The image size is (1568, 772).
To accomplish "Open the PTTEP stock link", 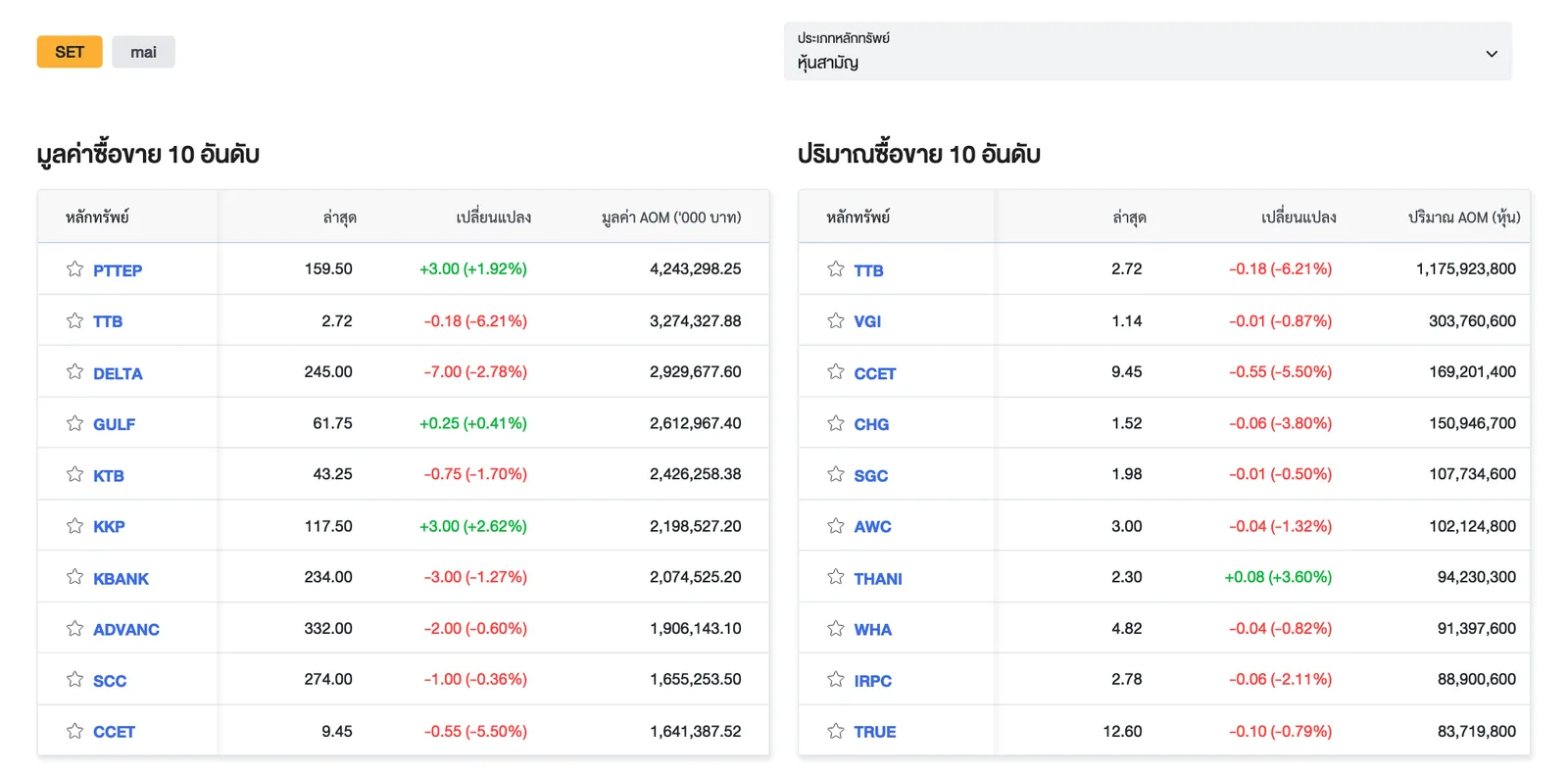I will click(118, 270).
